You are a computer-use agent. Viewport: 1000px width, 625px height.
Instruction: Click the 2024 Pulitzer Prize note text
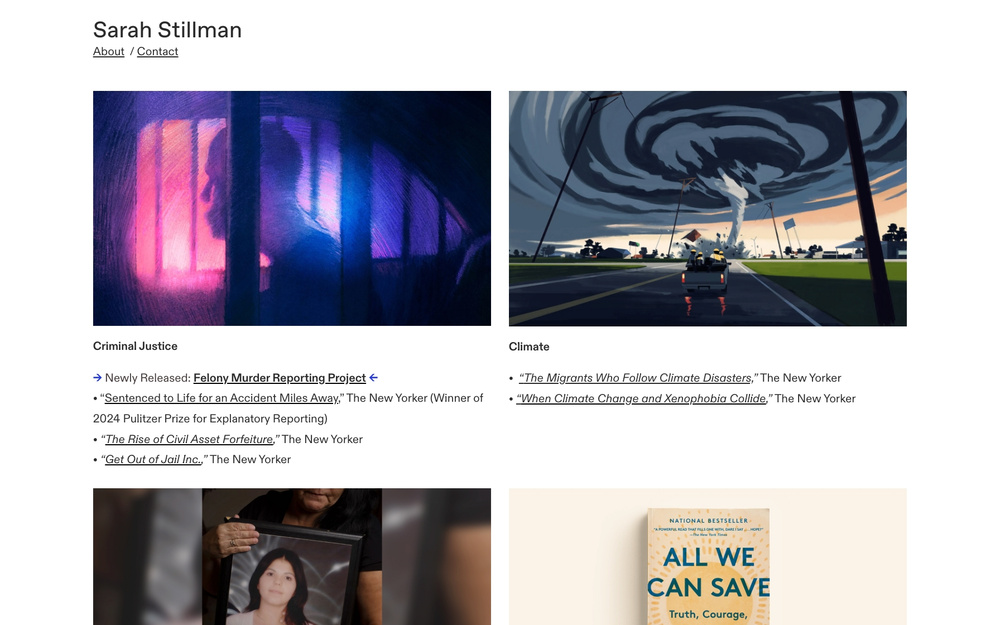tap(210, 419)
